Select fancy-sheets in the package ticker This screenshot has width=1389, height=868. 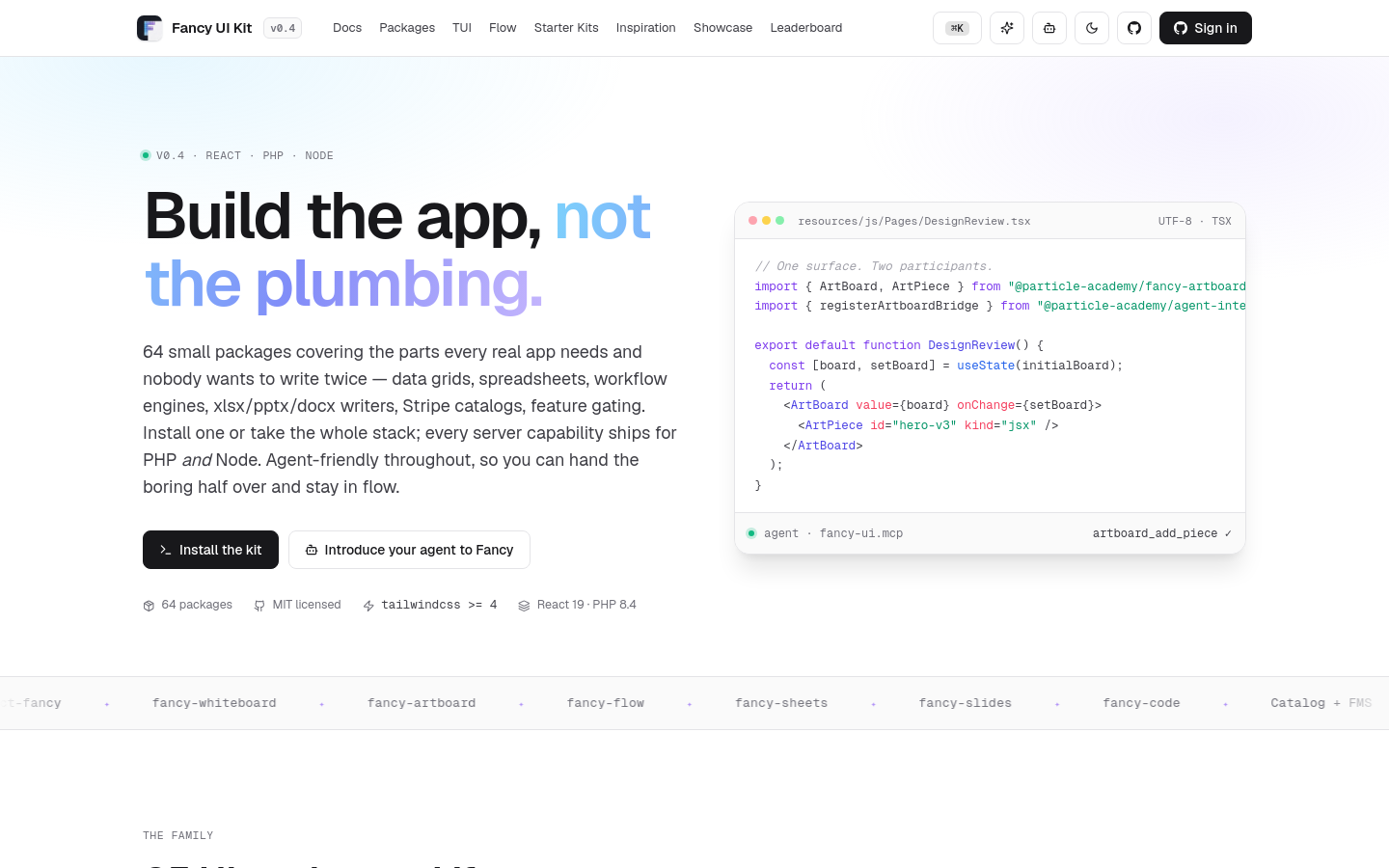(x=781, y=703)
